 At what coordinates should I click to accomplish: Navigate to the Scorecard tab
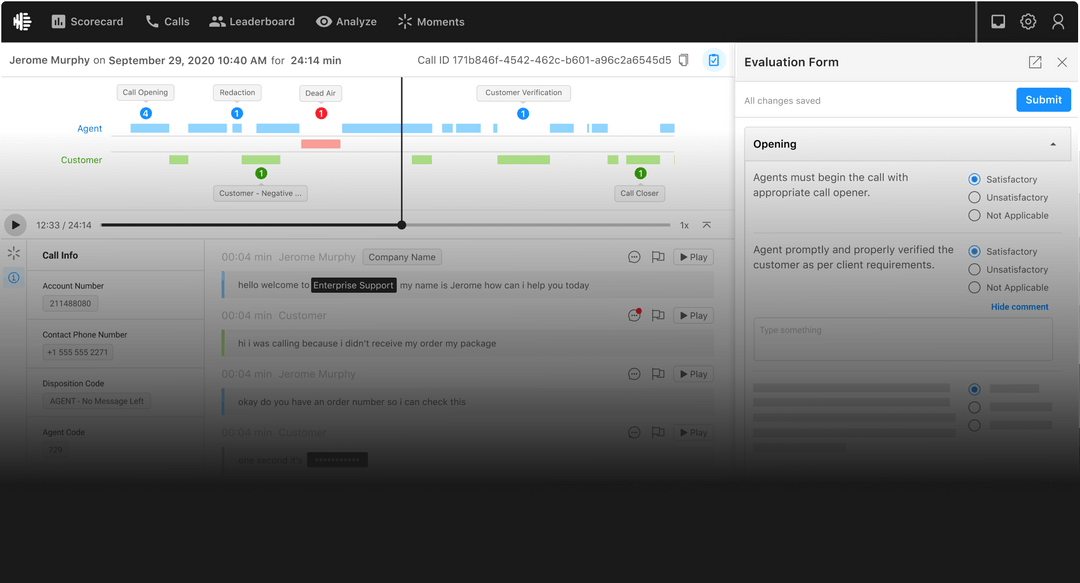coord(87,21)
